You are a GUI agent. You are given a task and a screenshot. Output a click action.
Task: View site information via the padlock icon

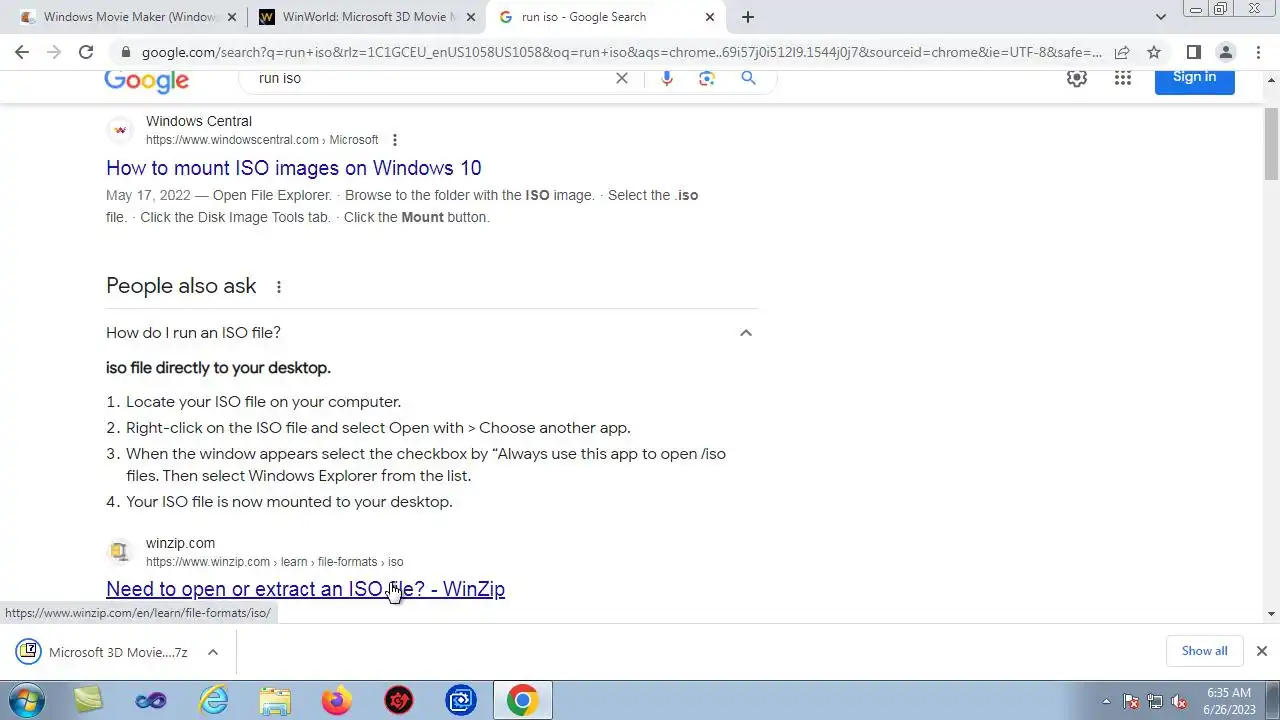coord(125,52)
